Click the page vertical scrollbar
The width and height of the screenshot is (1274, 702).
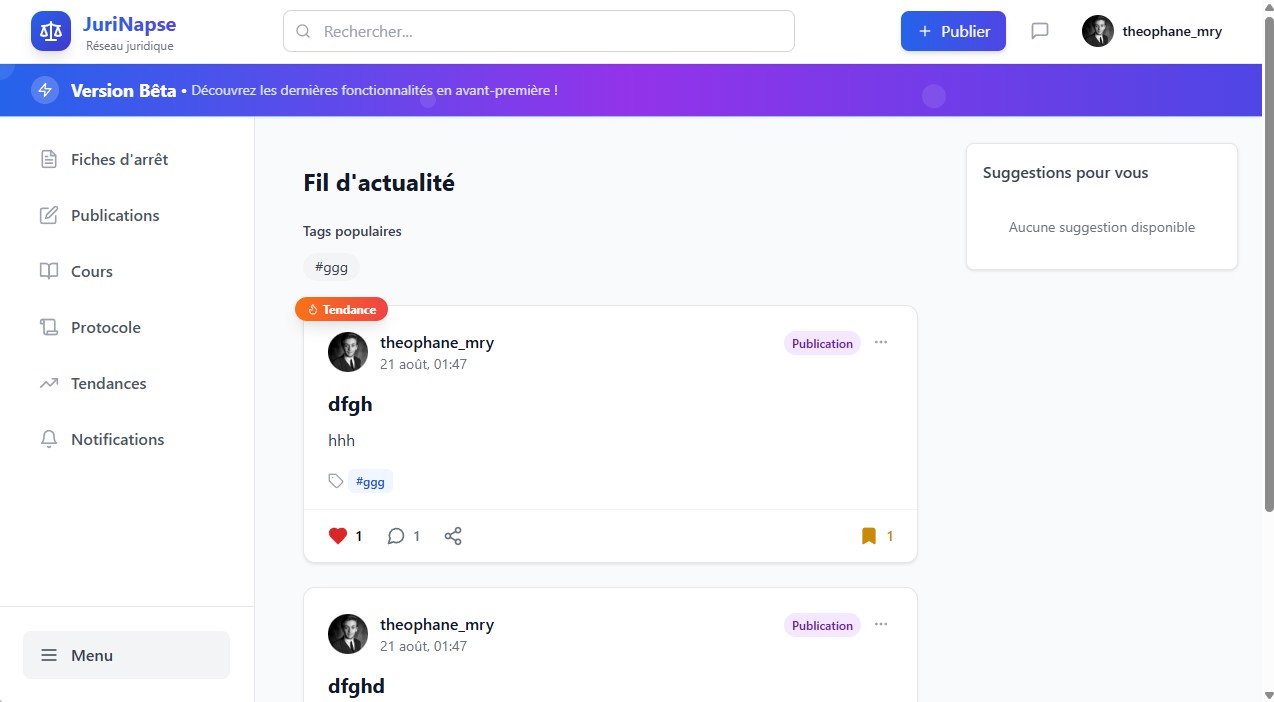pyautogui.click(x=1268, y=300)
